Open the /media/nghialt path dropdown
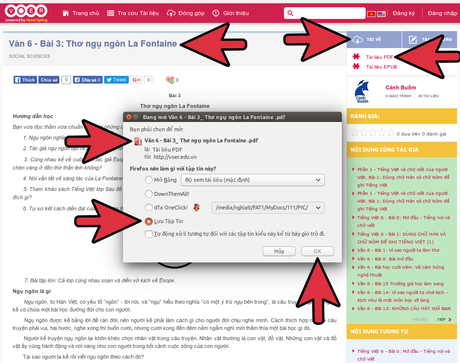This screenshot has width=460, height=363. pyautogui.click(x=268, y=208)
